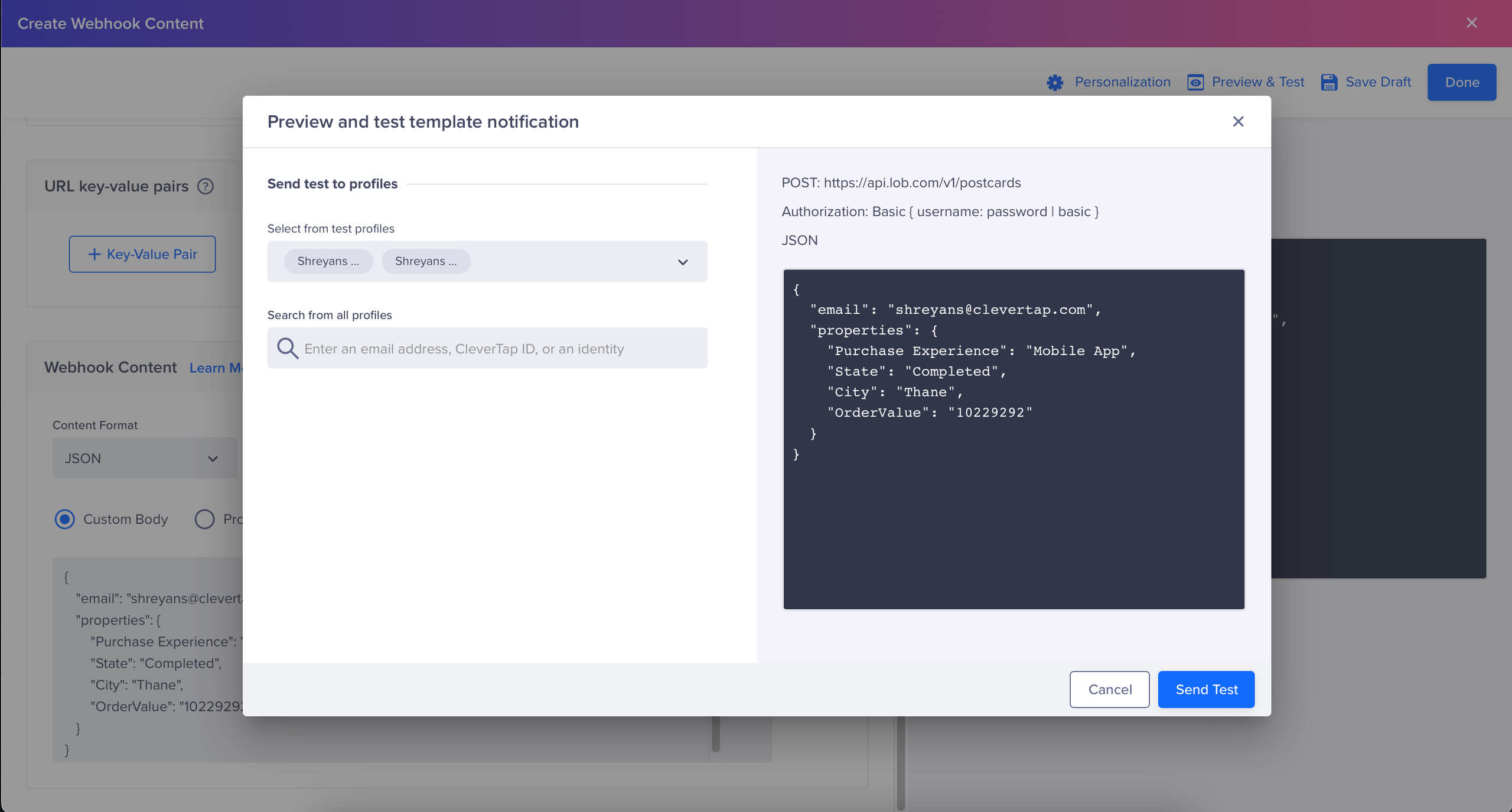The width and height of the screenshot is (1512, 812).
Task: Click the second Shreyans profile chip
Action: click(x=425, y=261)
